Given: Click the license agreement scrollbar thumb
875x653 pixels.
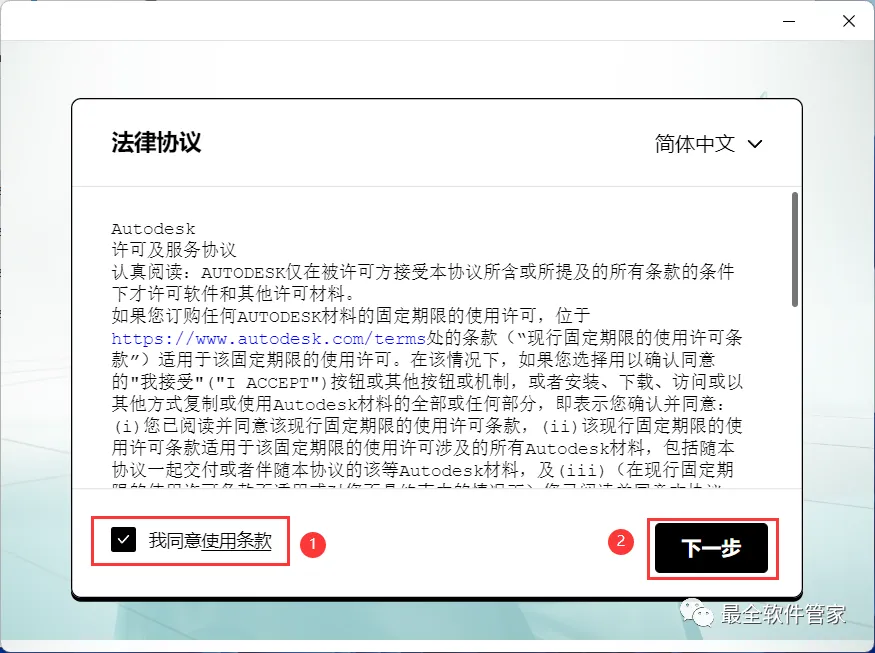Looking at the screenshot, I should [795, 249].
